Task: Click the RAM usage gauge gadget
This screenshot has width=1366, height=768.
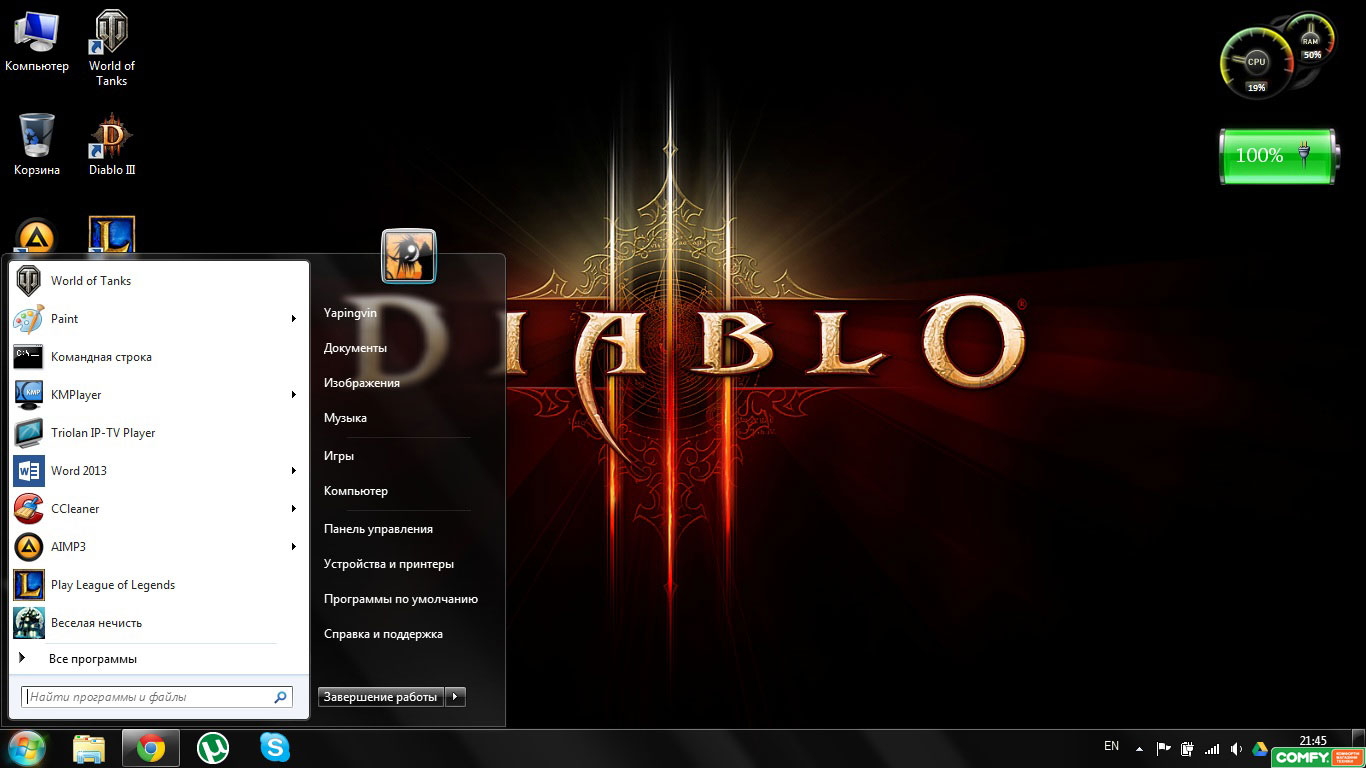Action: (x=1311, y=39)
